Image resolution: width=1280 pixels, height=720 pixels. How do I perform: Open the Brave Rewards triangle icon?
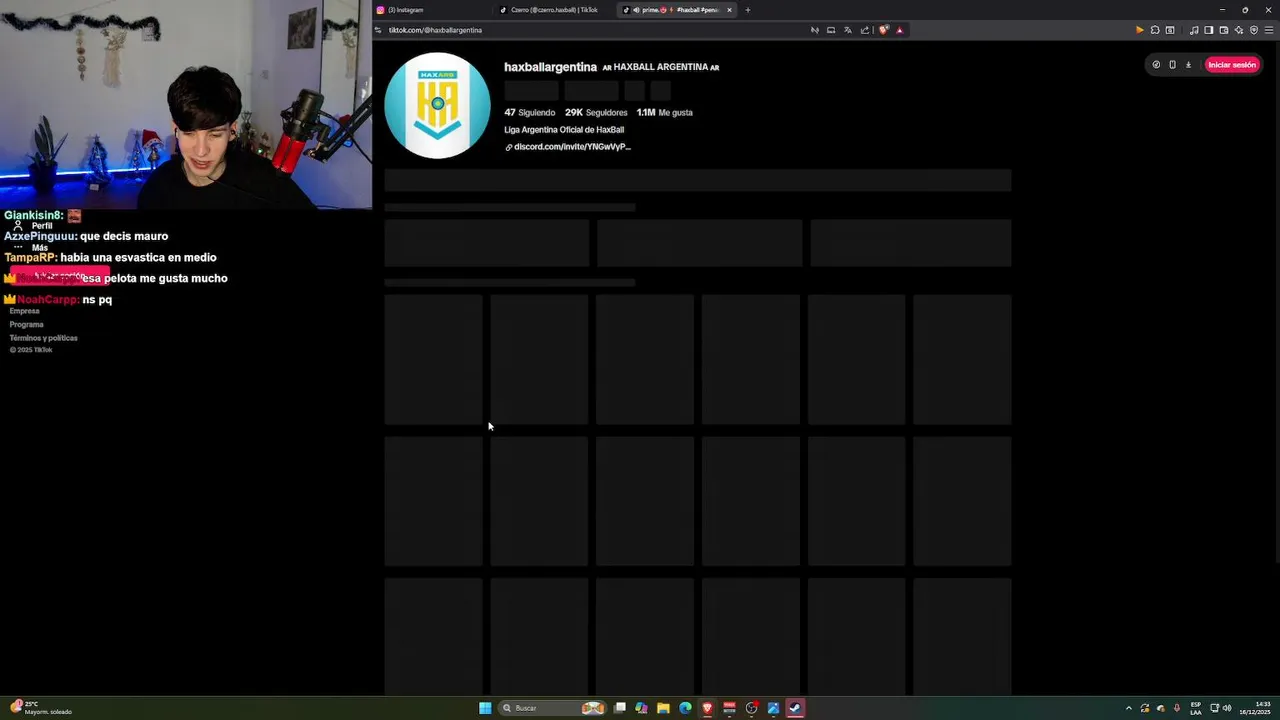click(899, 30)
